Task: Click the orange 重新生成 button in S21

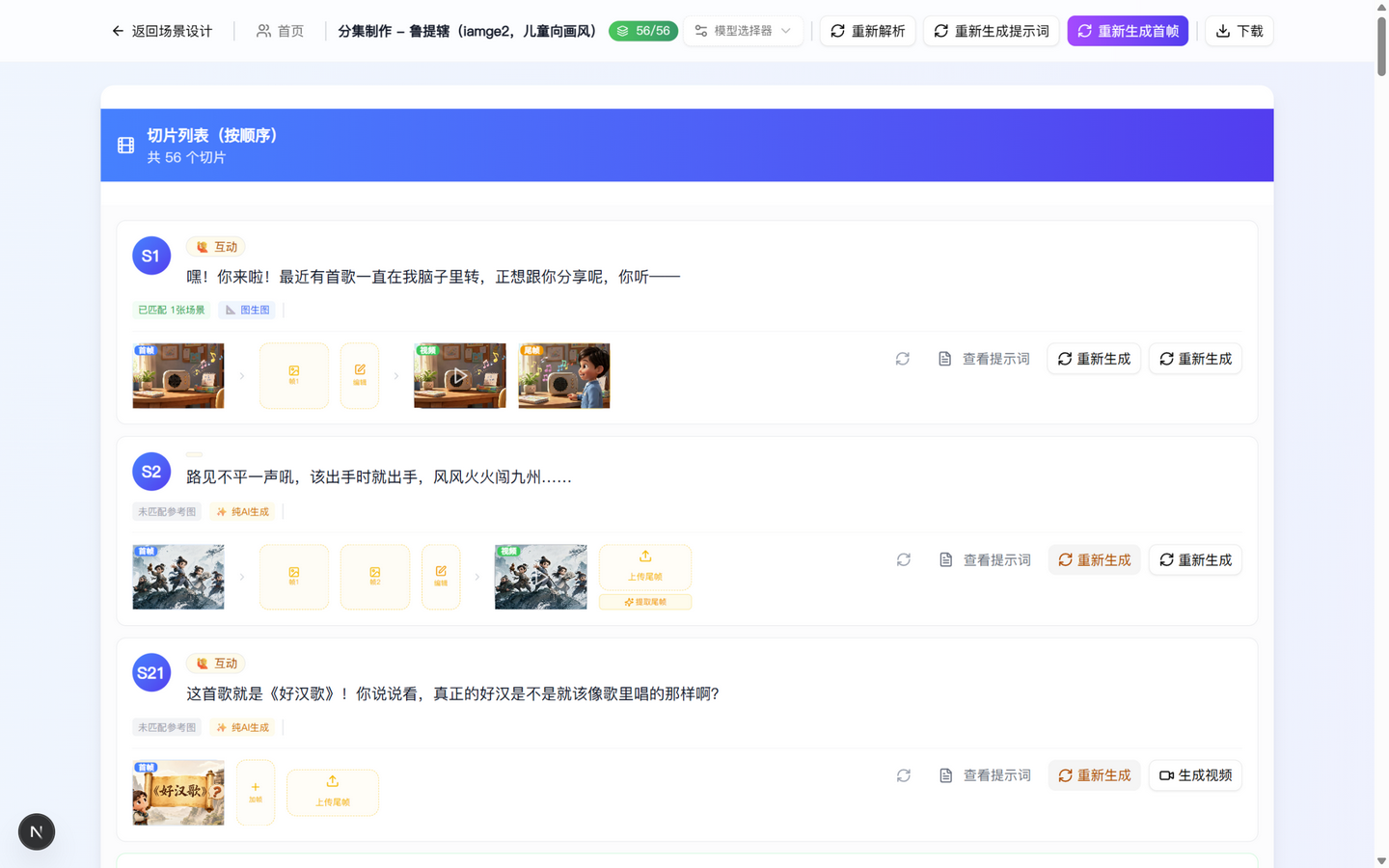Action: (1095, 775)
